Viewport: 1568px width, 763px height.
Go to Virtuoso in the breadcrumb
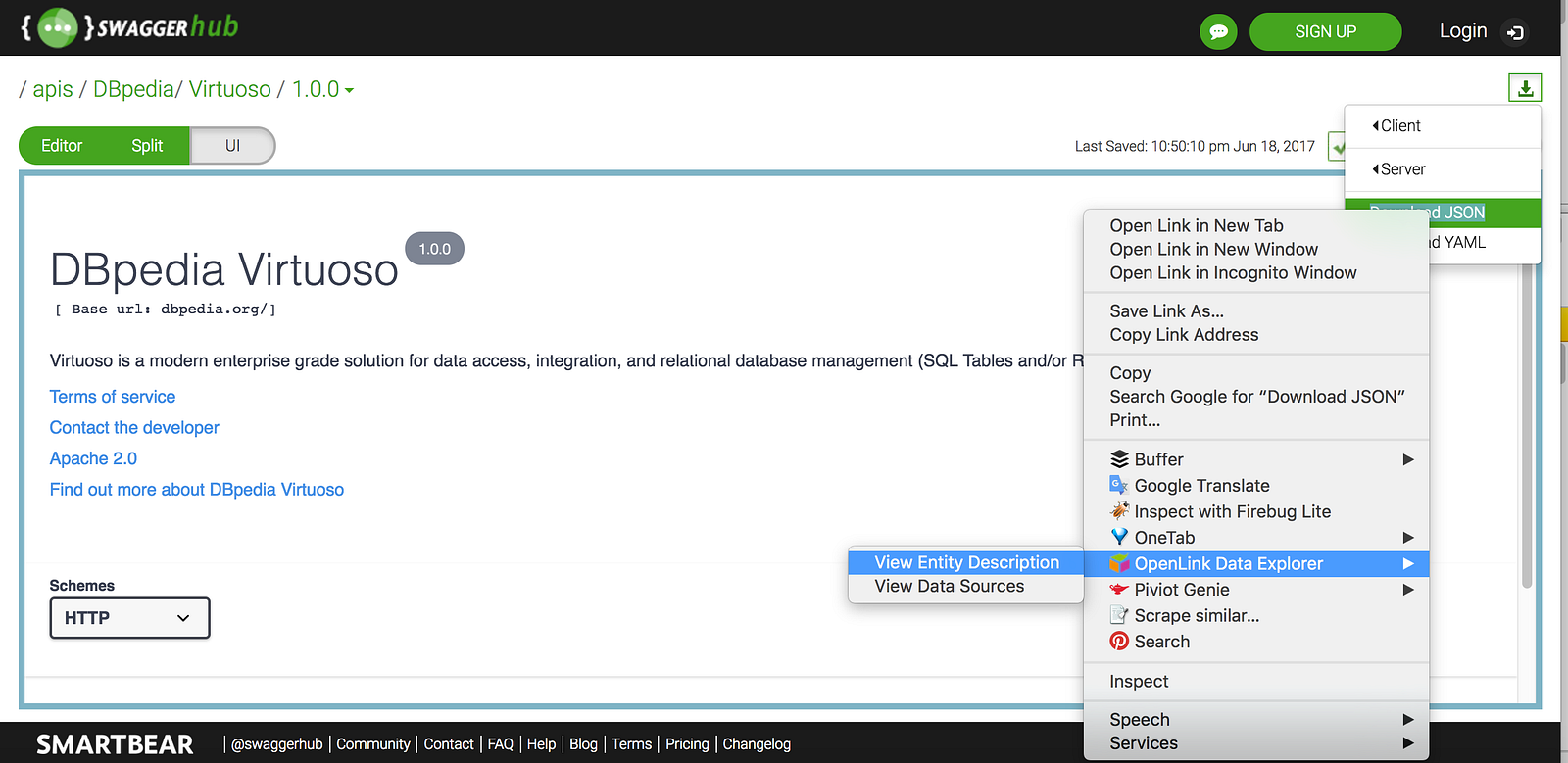click(230, 89)
